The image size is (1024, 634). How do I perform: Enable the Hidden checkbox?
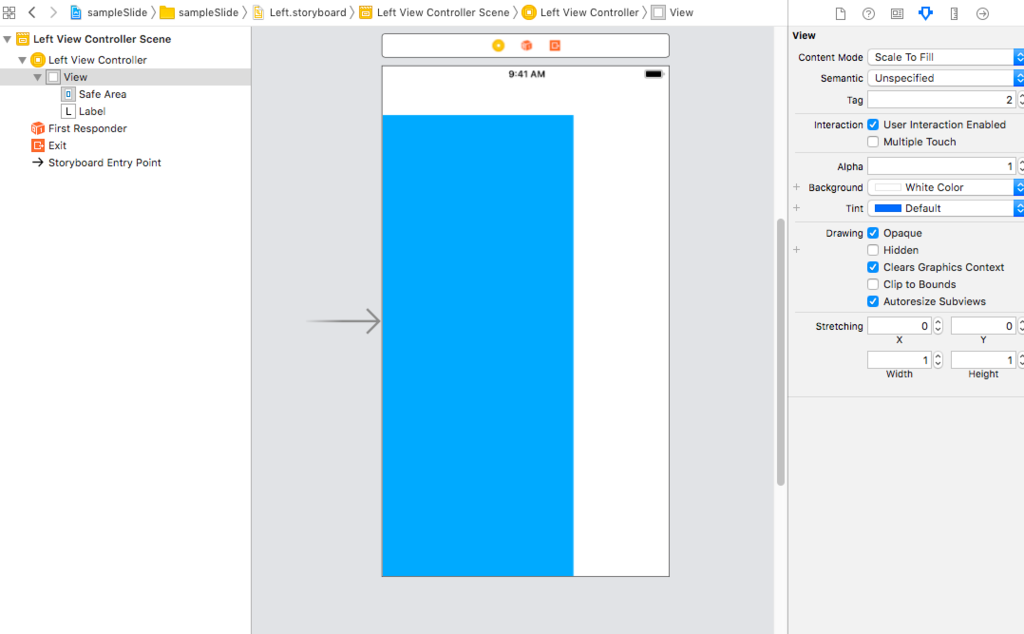(x=873, y=250)
